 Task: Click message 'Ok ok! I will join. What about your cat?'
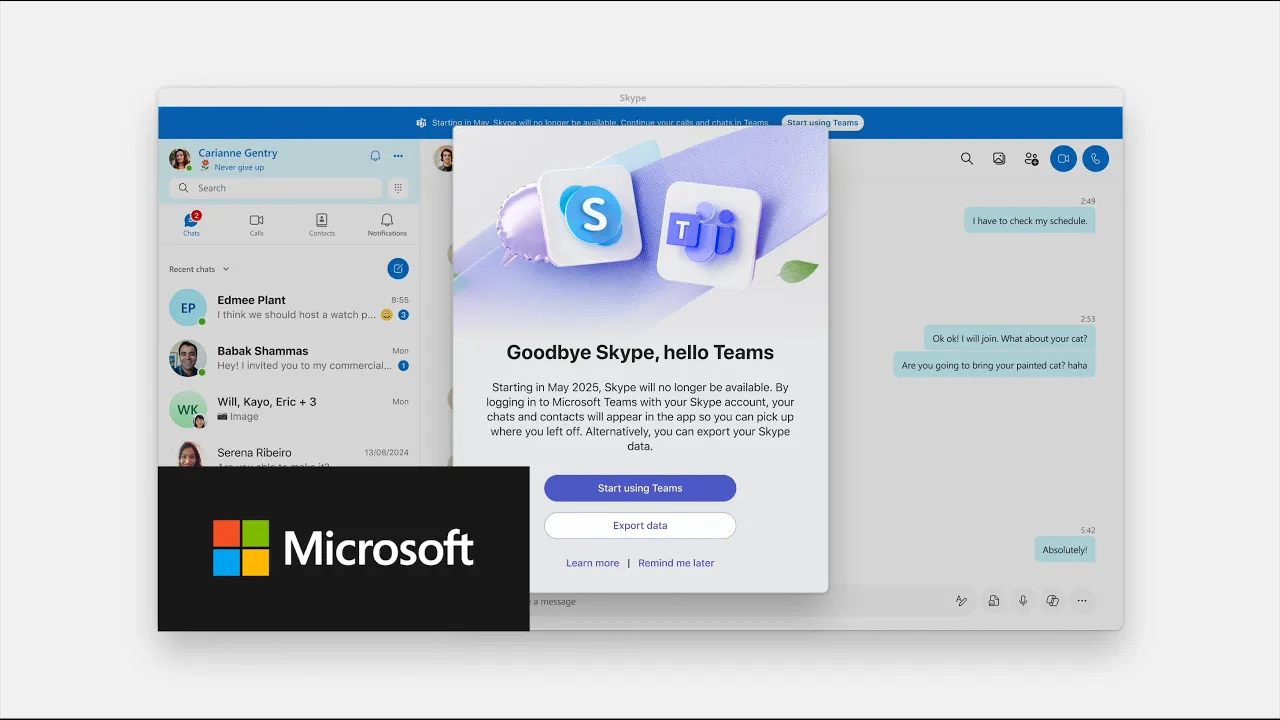(1009, 338)
